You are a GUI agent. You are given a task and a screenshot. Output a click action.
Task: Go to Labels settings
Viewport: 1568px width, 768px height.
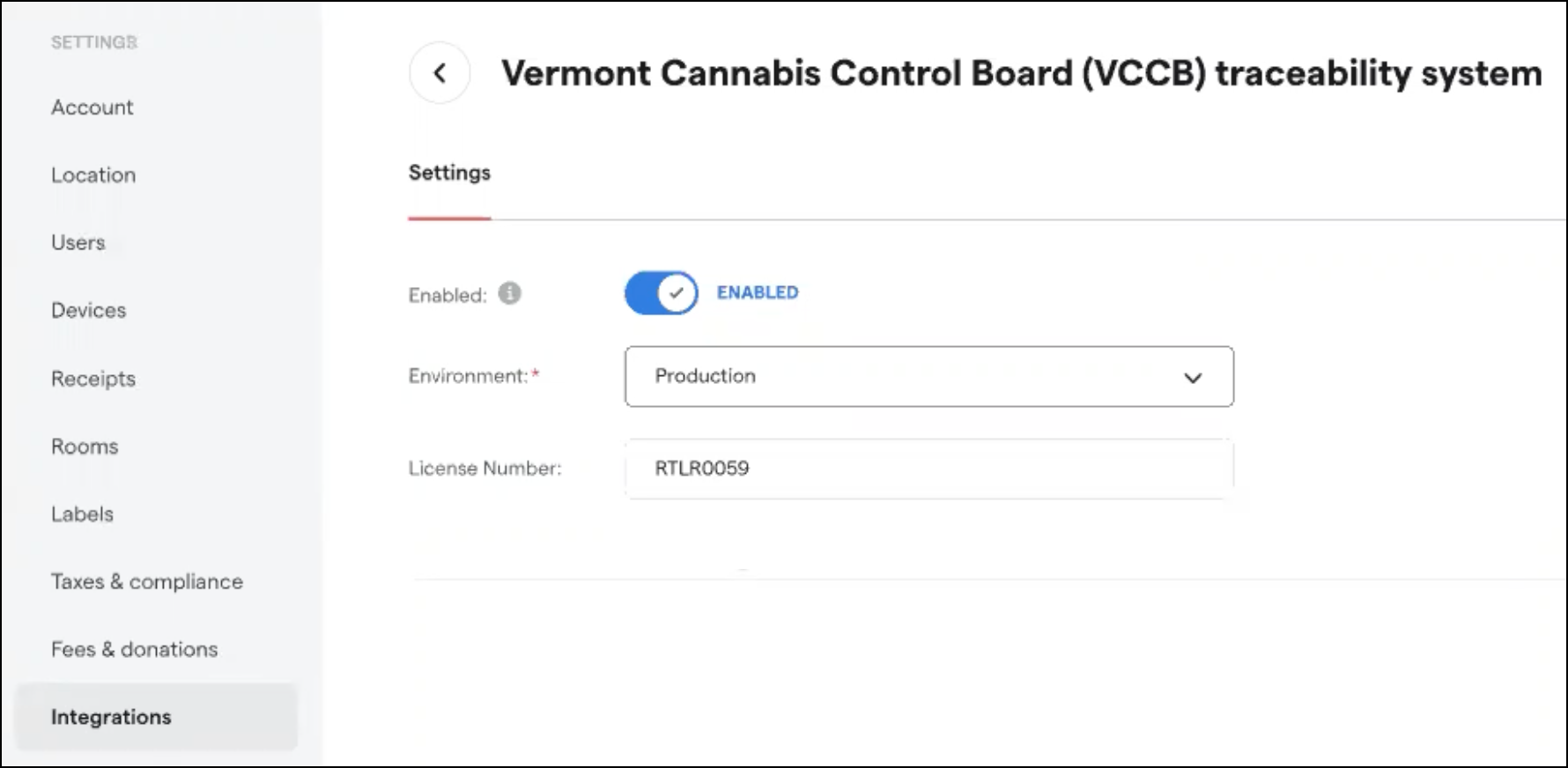82,513
